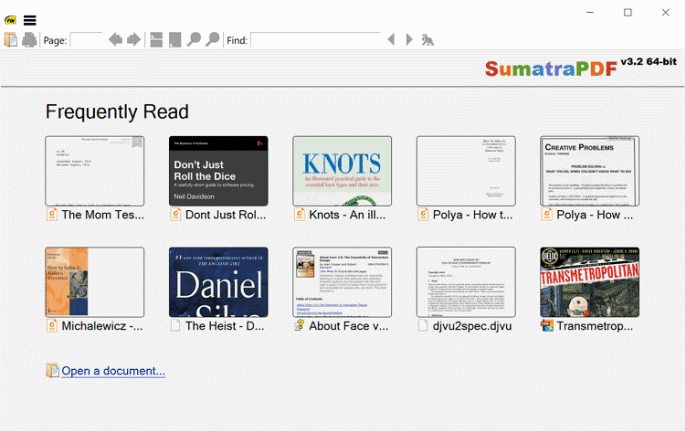Click the Print toolbar icon
This screenshot has height=431, width=685.
pos(29,40)
